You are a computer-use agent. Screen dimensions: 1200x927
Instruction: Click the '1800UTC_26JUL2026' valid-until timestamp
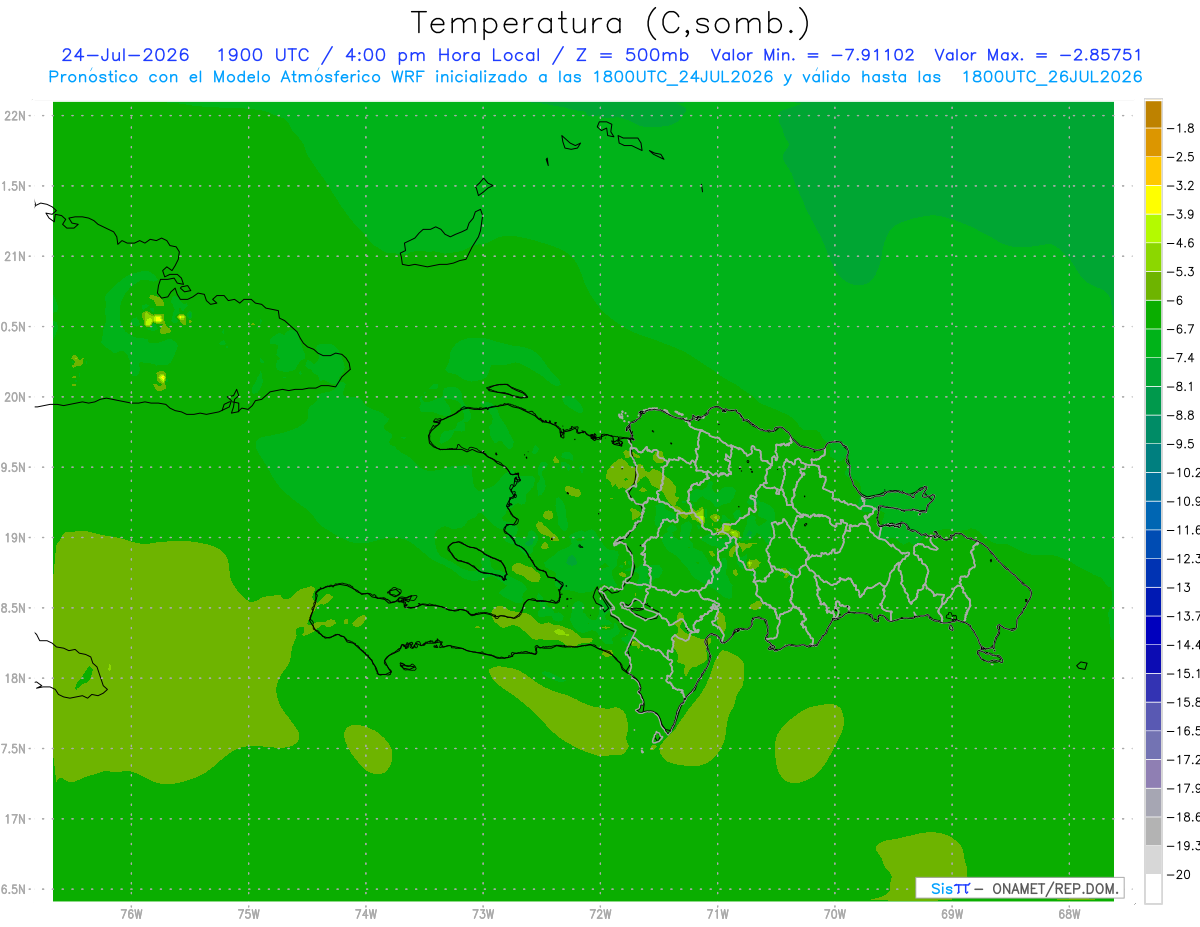pos(1052,77)
